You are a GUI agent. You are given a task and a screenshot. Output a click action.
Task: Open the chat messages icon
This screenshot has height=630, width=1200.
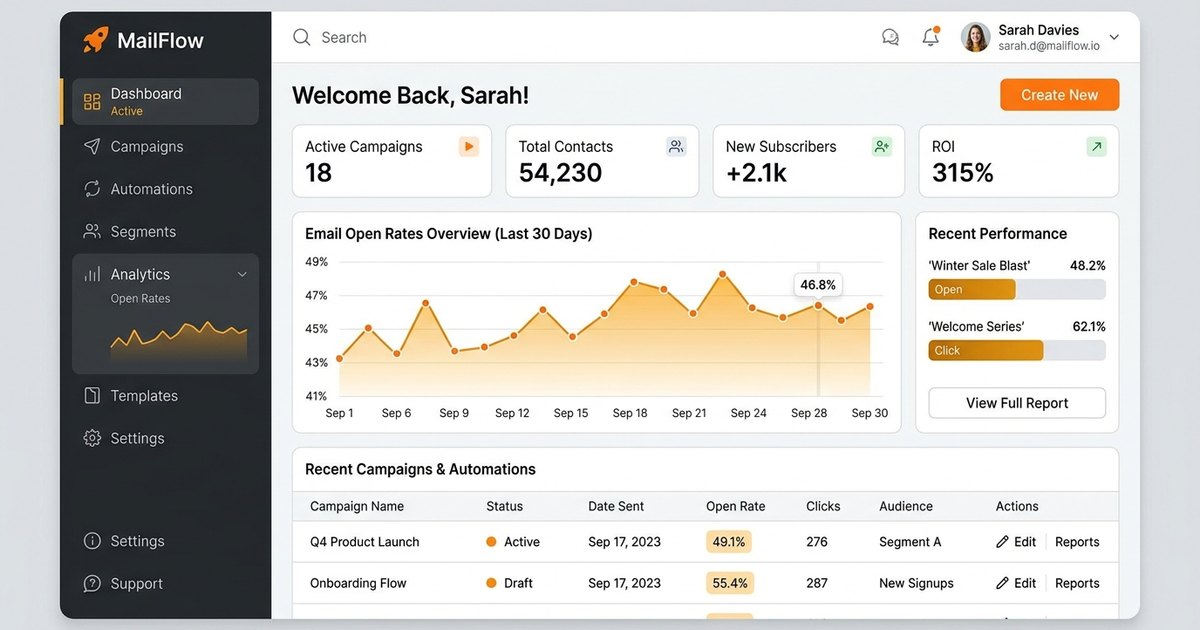pos(890,38)
